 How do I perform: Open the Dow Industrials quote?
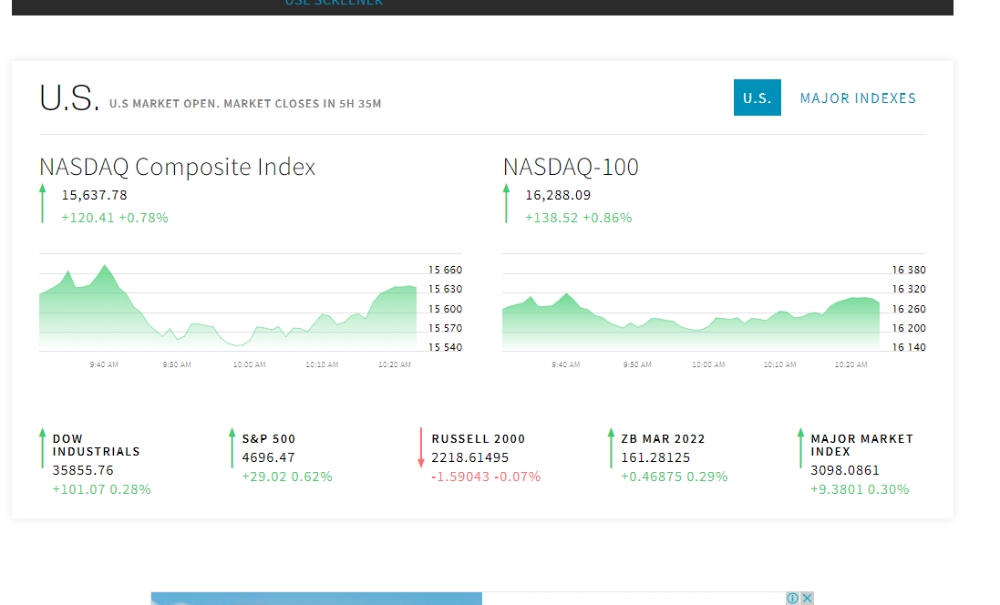[96, 445]
